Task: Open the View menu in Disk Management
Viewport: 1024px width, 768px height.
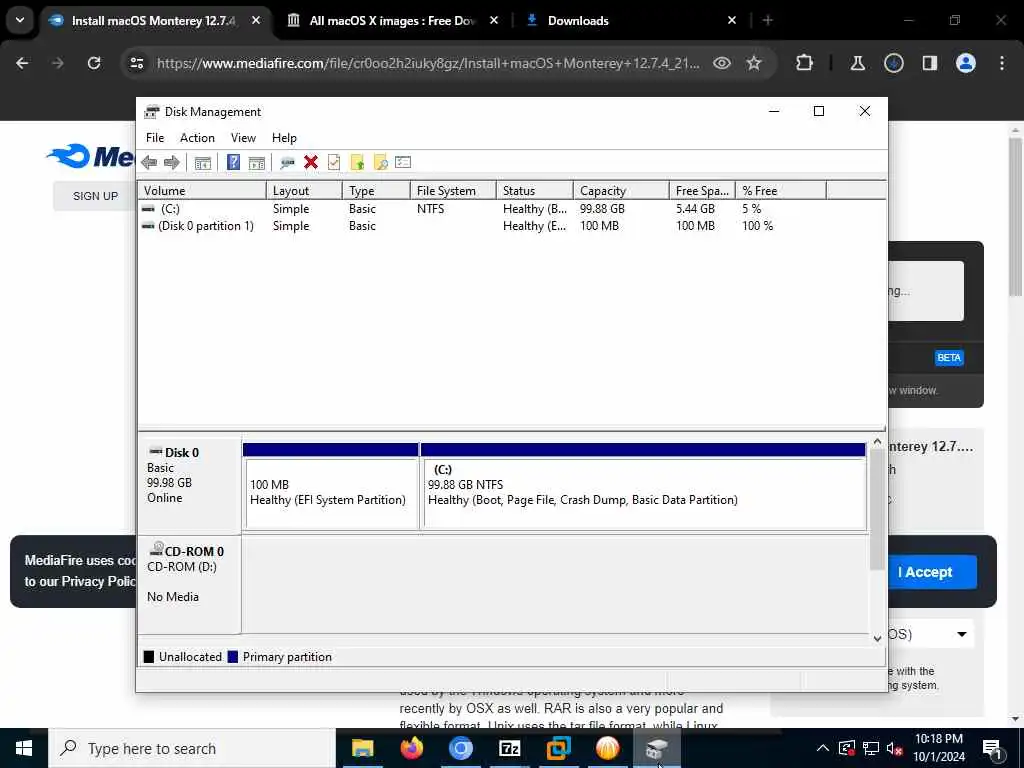Action: (x=243, y=138)
